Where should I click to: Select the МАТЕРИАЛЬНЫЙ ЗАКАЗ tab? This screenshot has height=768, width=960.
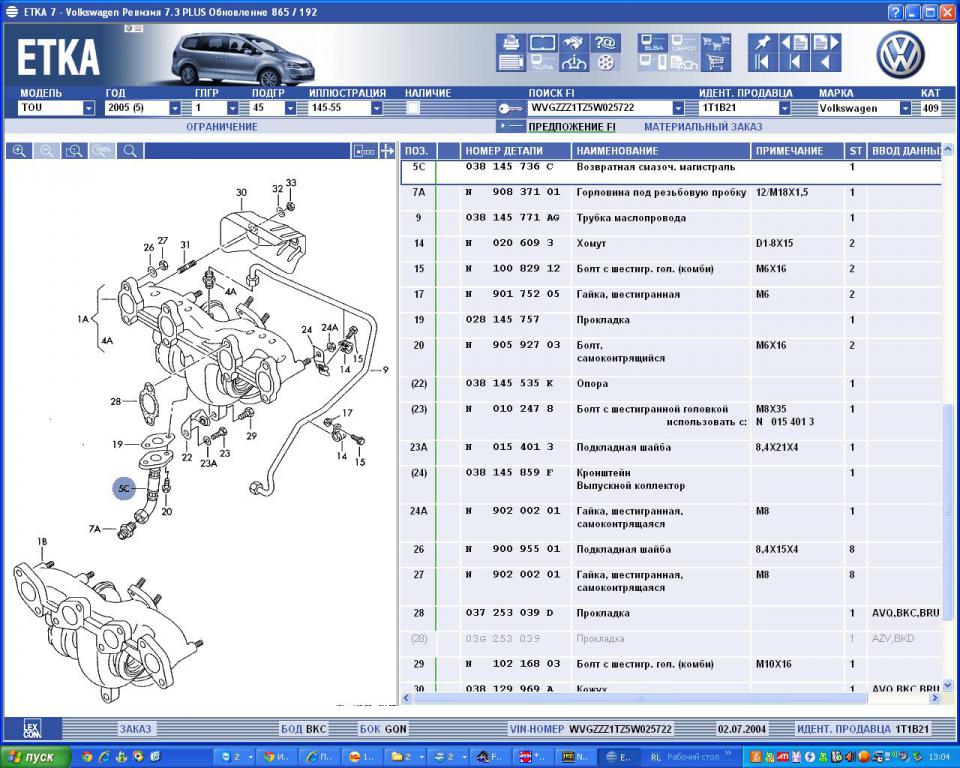click(x=703, y=127)
